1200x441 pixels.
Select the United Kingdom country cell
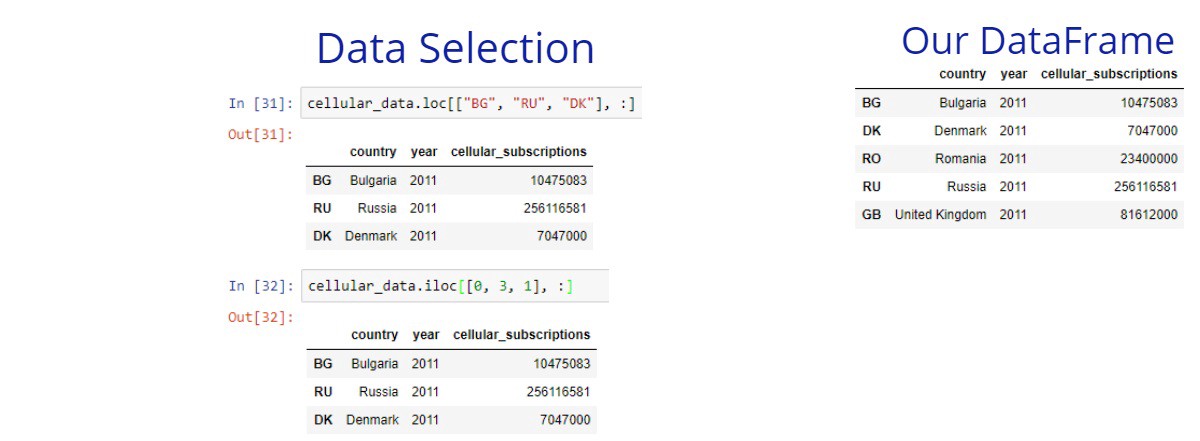click(940, 215)
